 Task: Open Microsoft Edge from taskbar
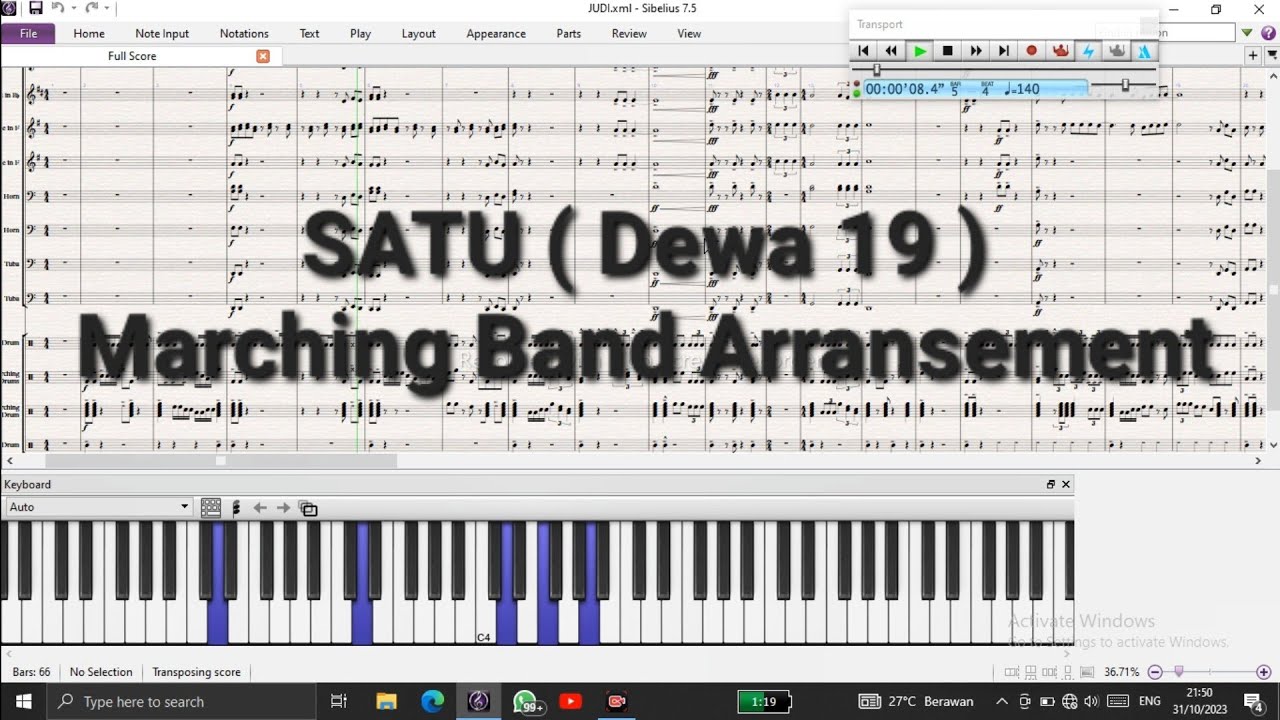[432, 702]
